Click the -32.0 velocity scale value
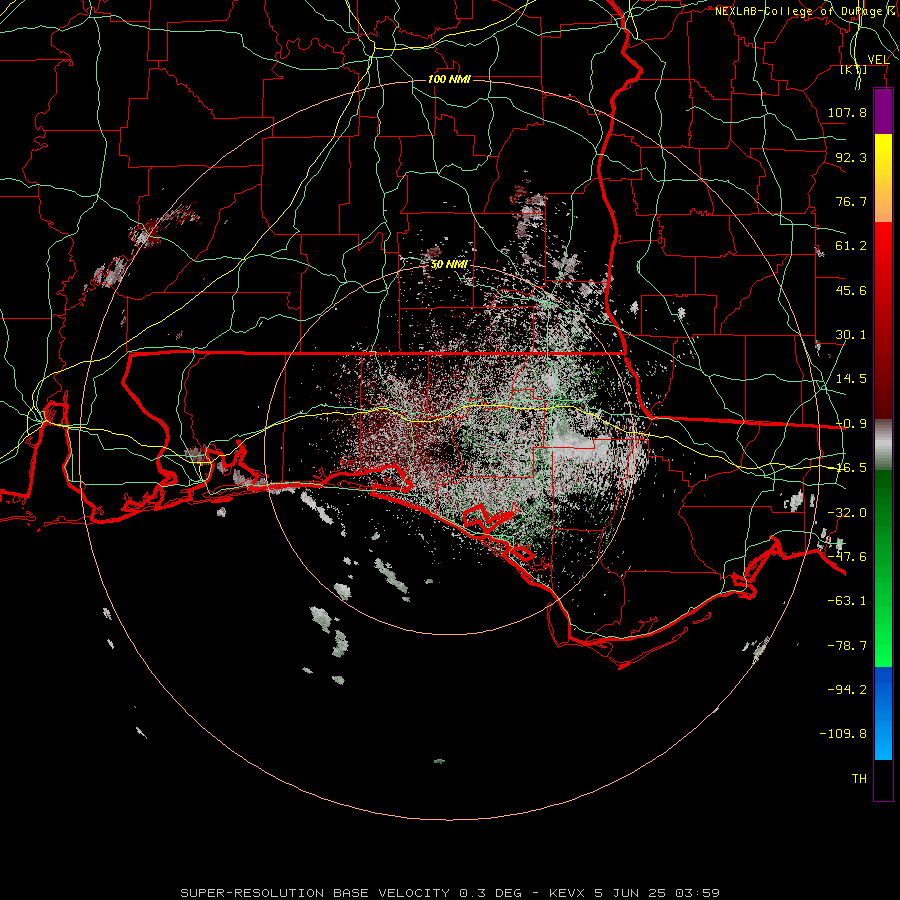900x900 pixels. 847,513
